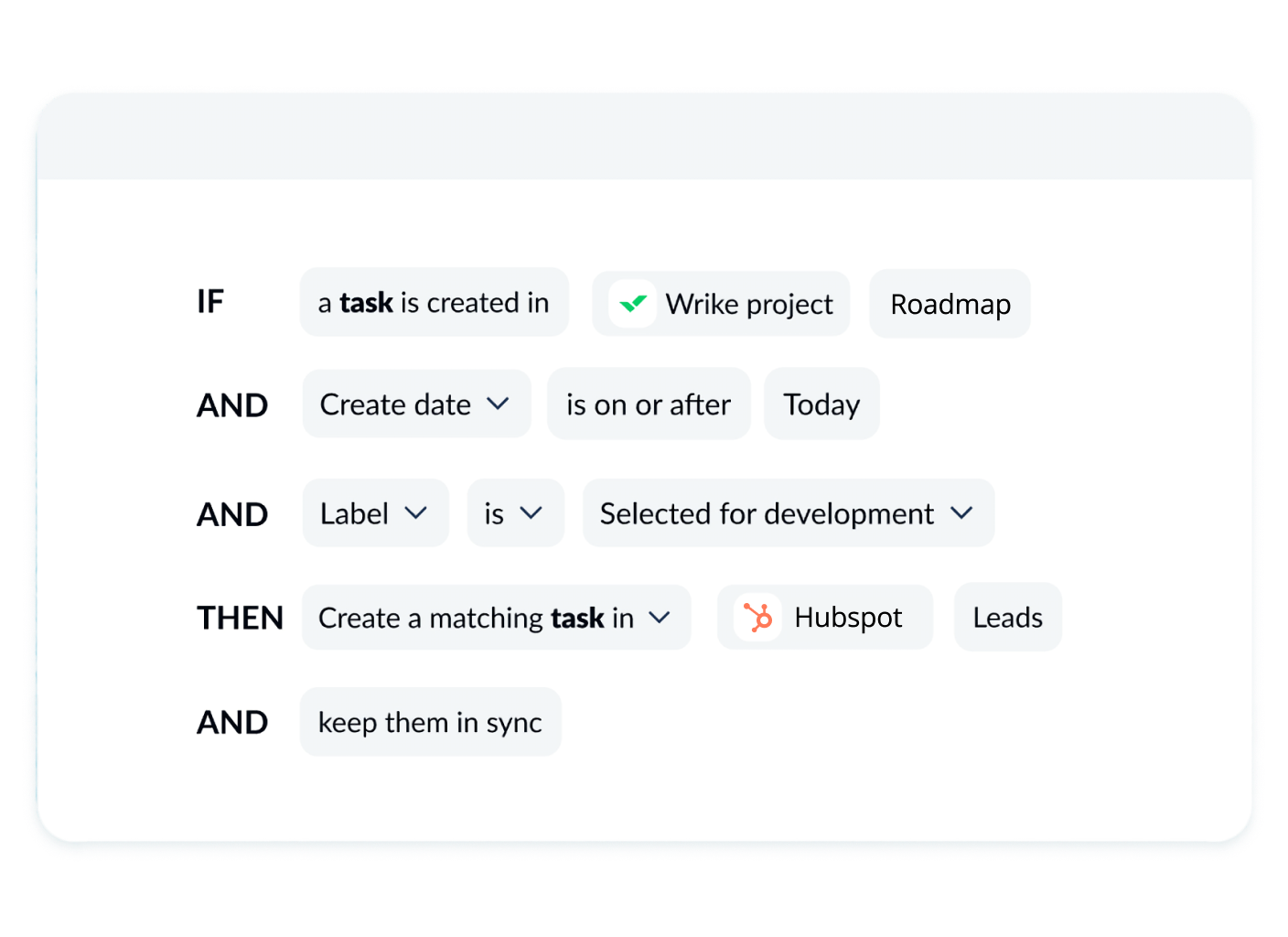Click the 'keep them in sync' pill
Screen dimensions: 1288x937
[x=430, y=722]
